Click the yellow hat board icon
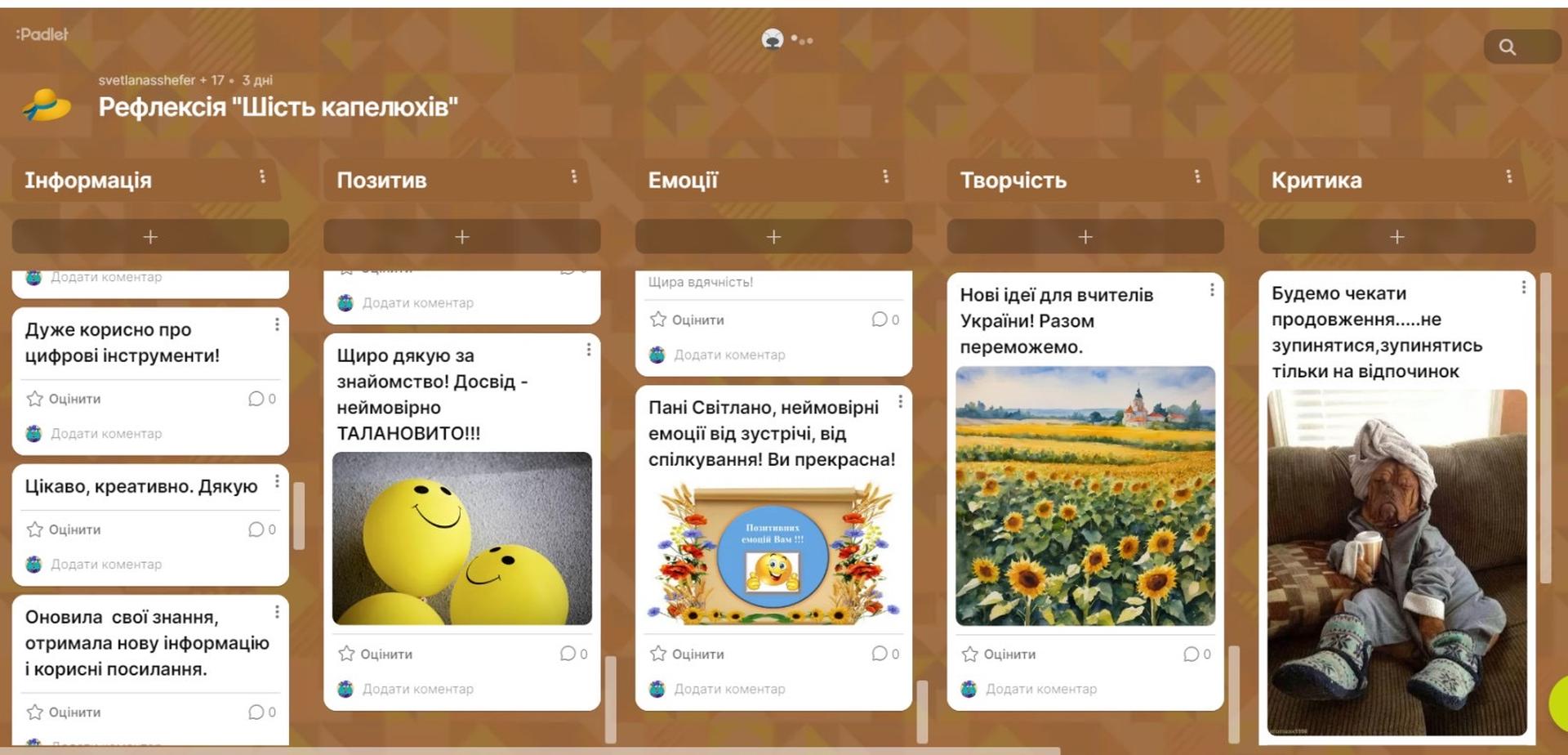Screen dimensions: 1568x755 pos(47,105)
